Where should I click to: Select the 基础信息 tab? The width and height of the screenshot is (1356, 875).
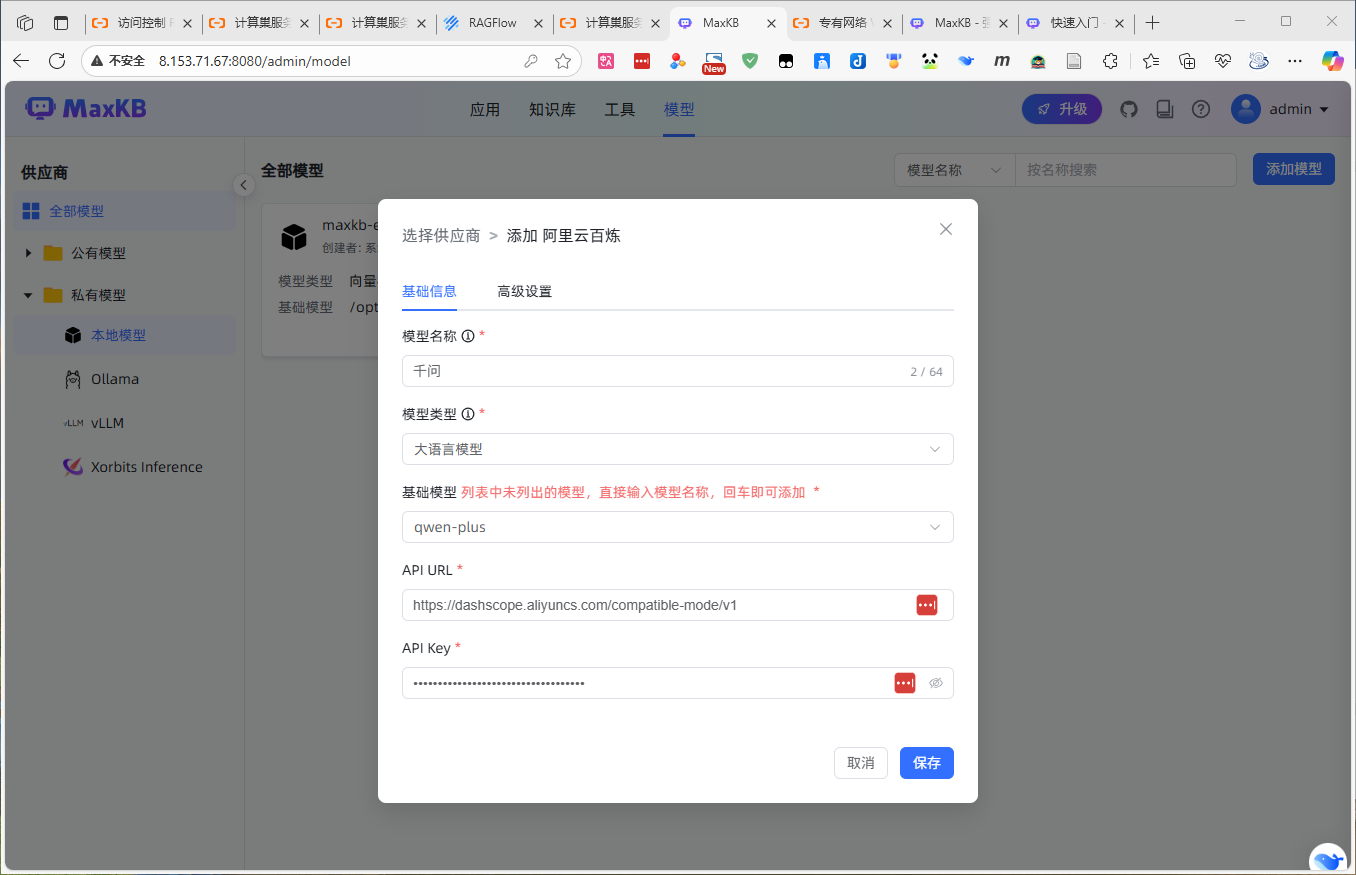(429, 291)
